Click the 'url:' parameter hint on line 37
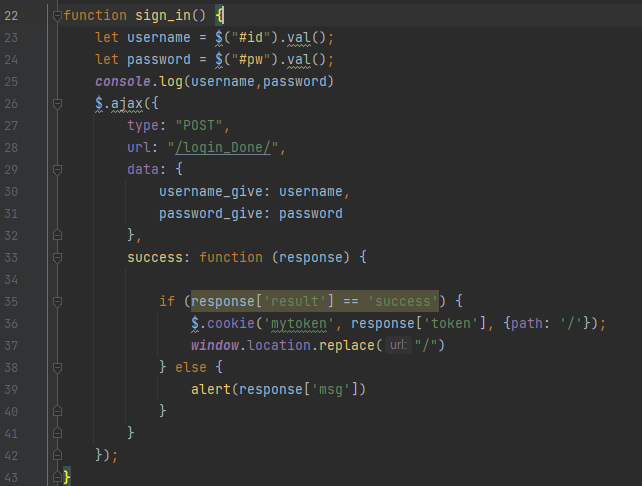Viewport: 642px width, 486px height. tap(398, 345)
